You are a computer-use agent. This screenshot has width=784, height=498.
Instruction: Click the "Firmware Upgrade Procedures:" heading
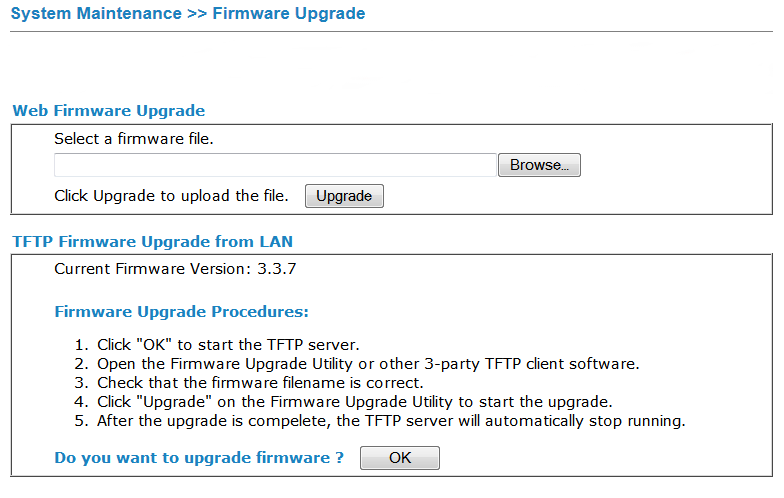coord(181,312)
